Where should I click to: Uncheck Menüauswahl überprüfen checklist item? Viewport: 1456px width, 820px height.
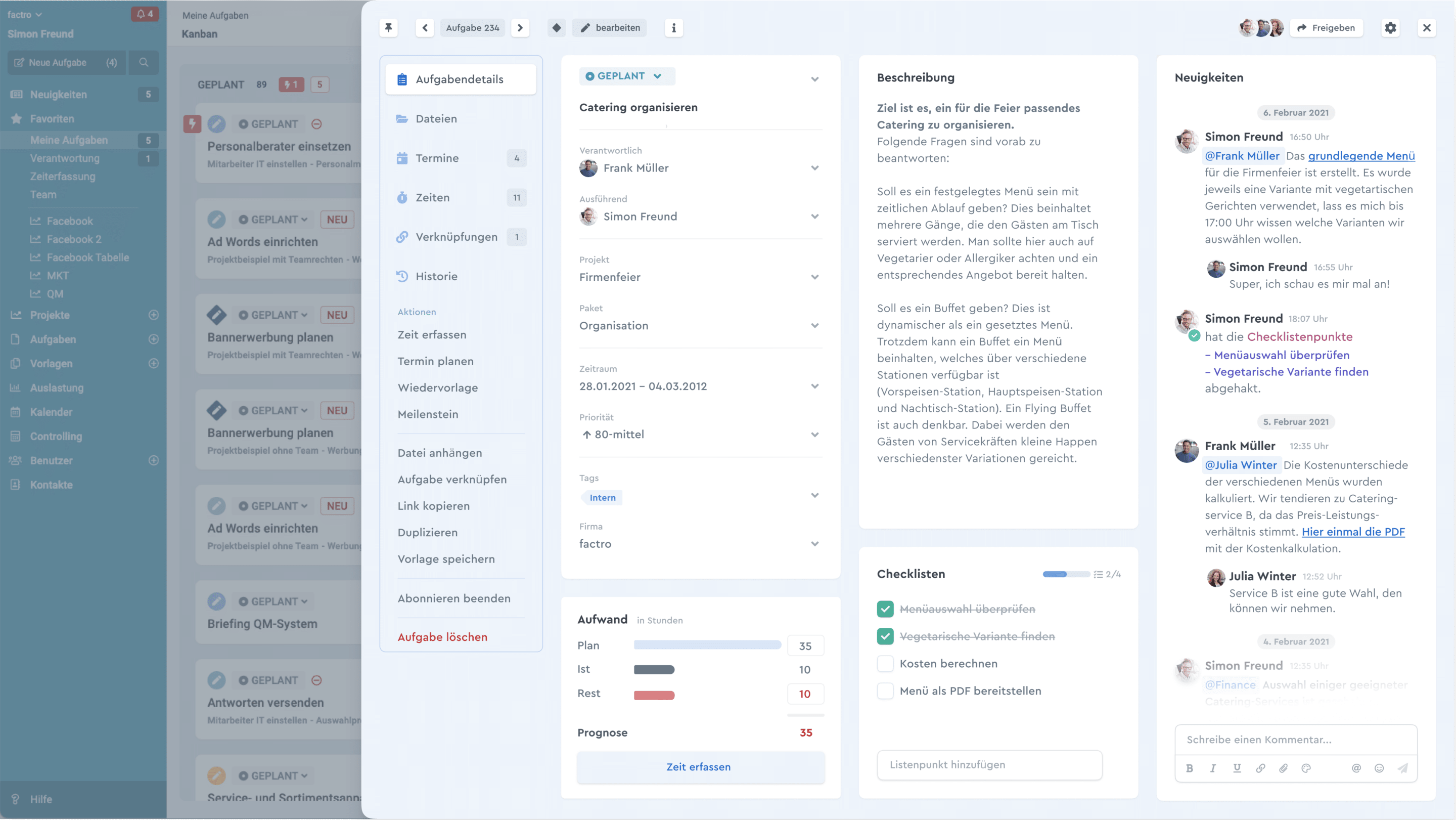coord(885,609)
